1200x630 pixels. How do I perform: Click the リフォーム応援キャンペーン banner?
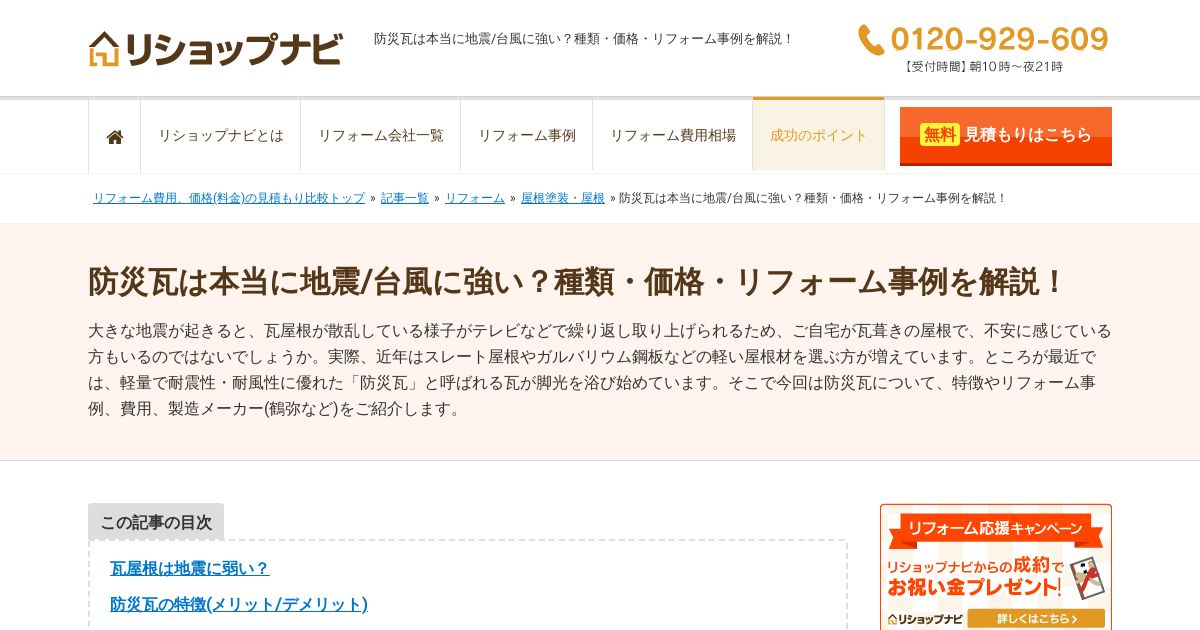pyautogui.click(x=996, y=567)
